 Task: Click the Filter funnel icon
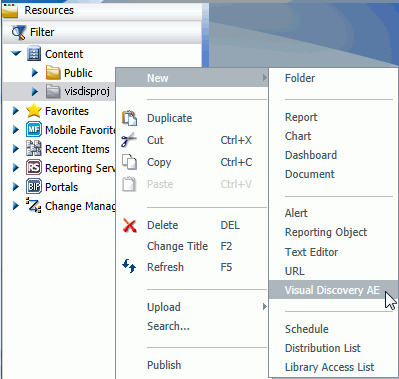coord(18,32)
